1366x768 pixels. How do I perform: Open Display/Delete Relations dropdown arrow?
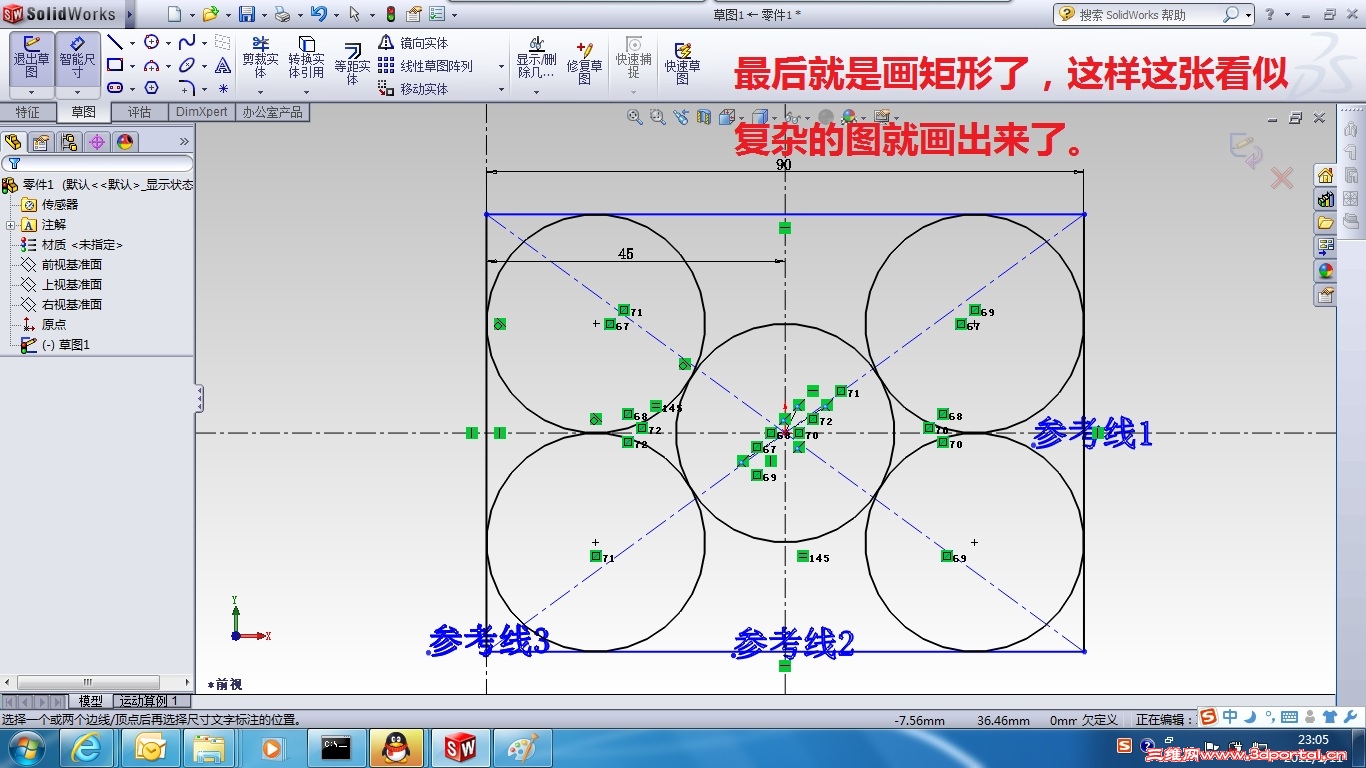tap(536, 92)
